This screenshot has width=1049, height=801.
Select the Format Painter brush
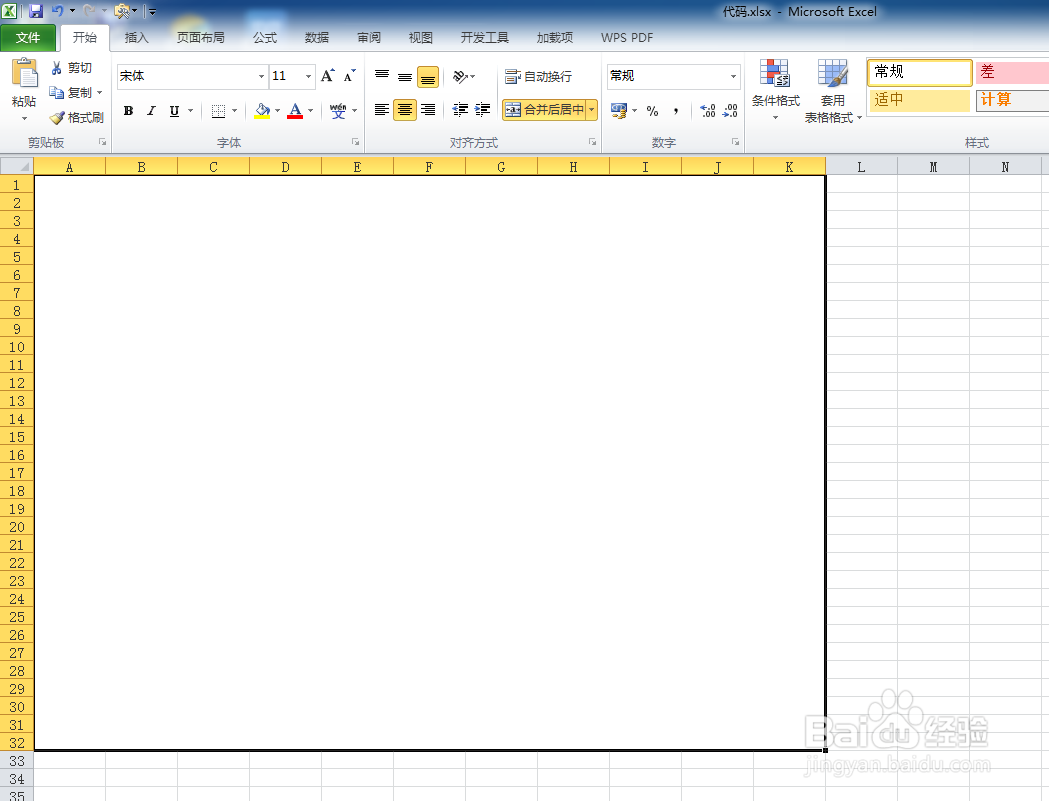(58, 118)
